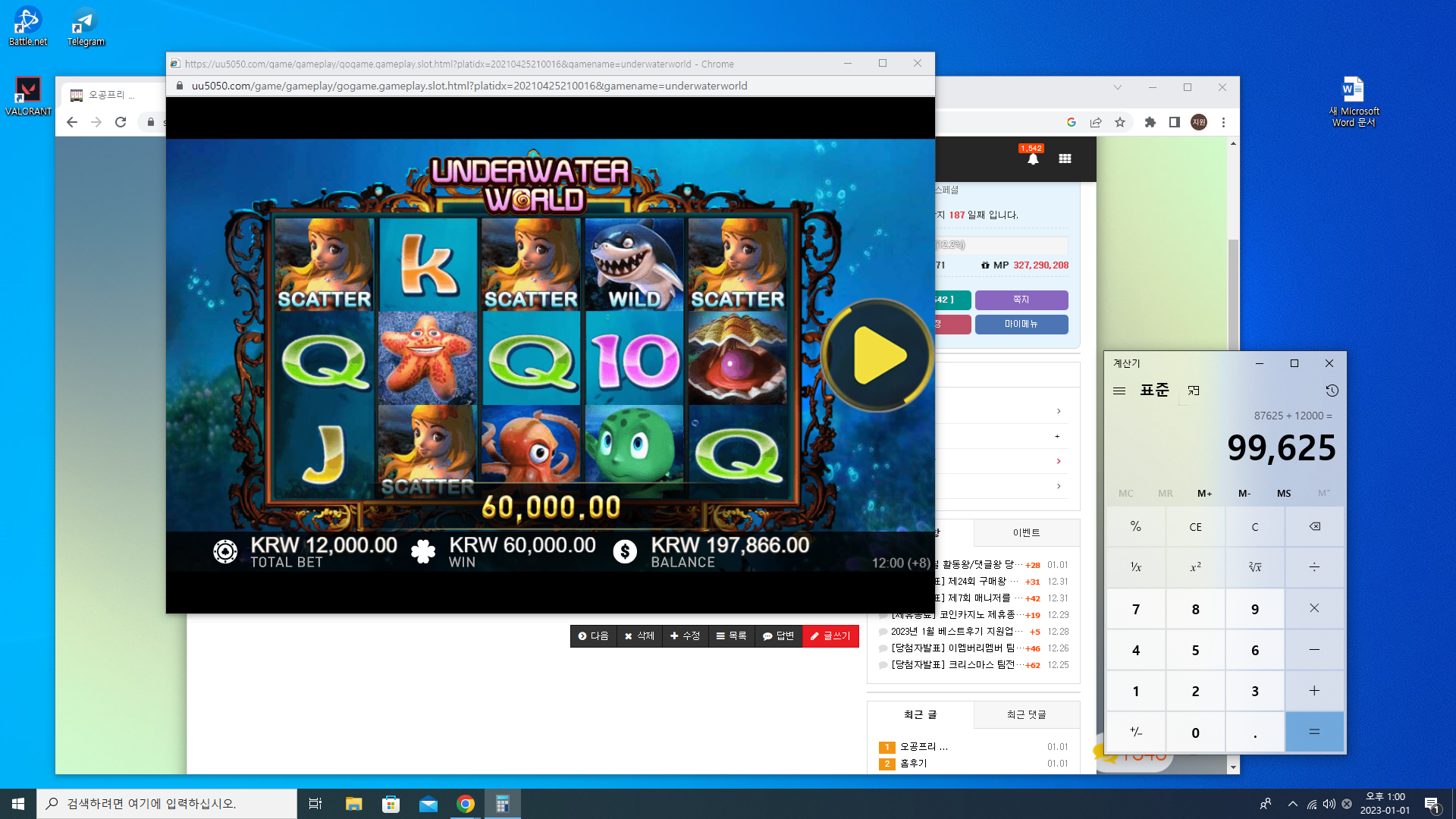The height and width of the screenshot is (819, 1456).
Task: Click the popup address bar URL
Action: tap(469, 86)
